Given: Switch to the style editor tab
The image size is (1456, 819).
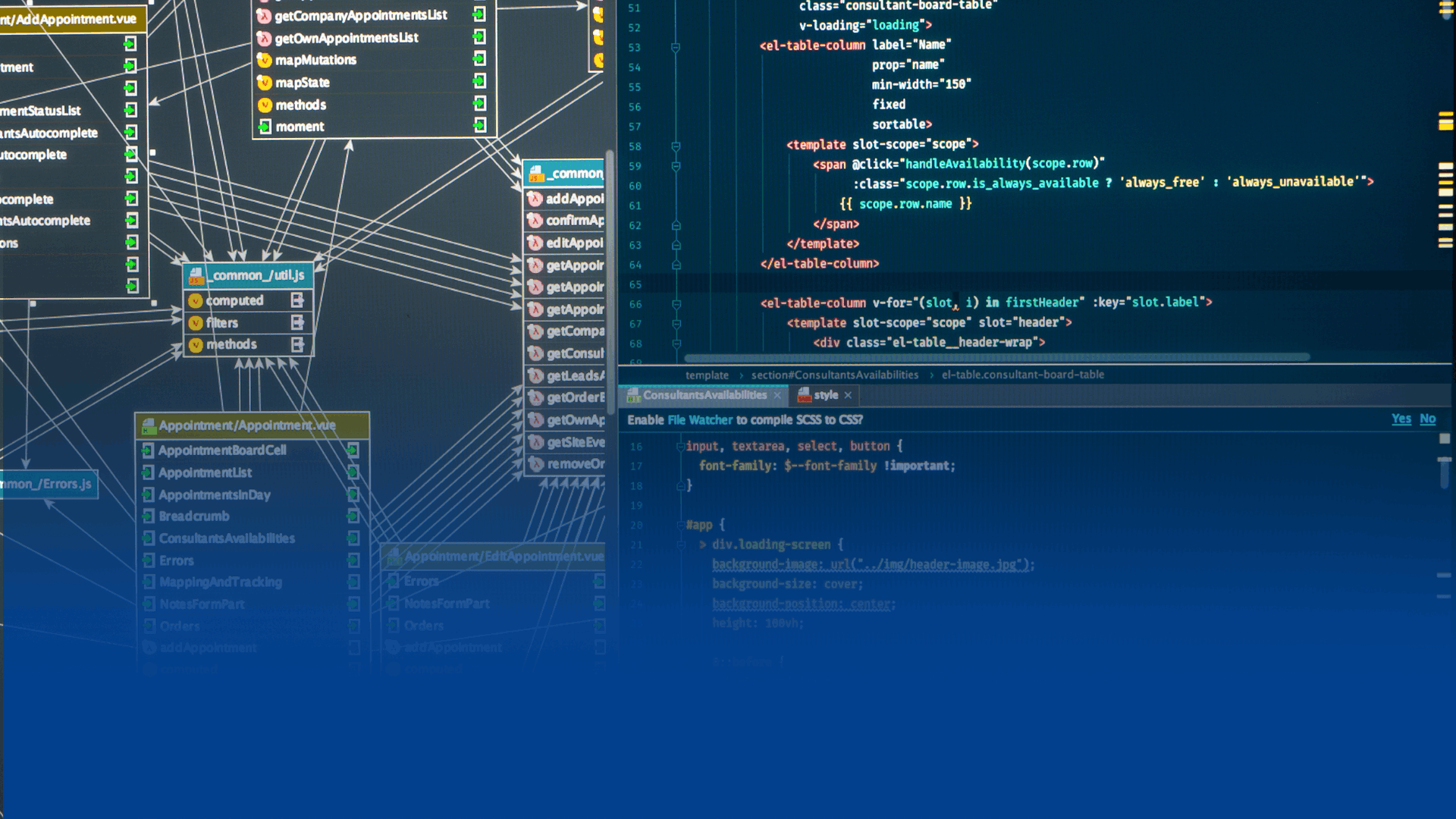Looking at the screenshot, I should pyautogui.click(x=826, y=395).
